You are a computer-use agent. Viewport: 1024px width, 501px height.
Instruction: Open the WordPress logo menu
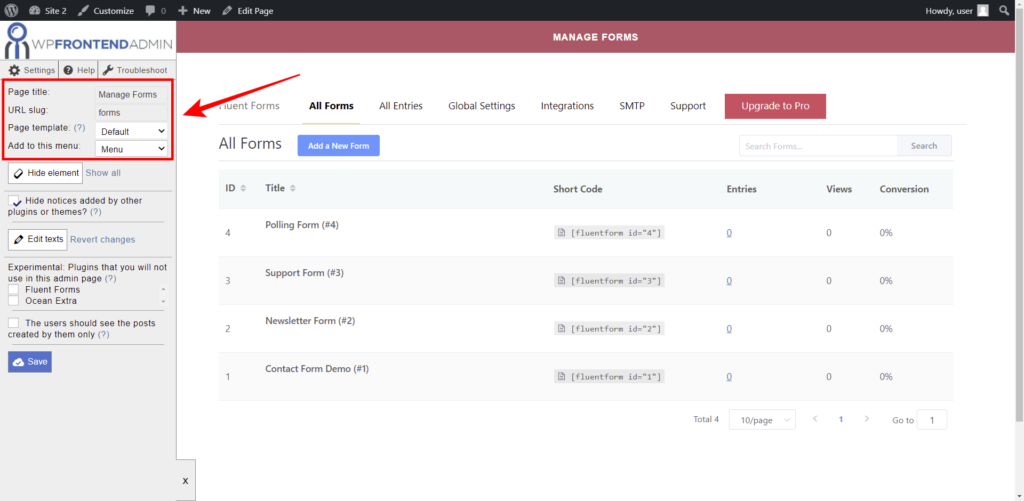(x=11, y=10)
